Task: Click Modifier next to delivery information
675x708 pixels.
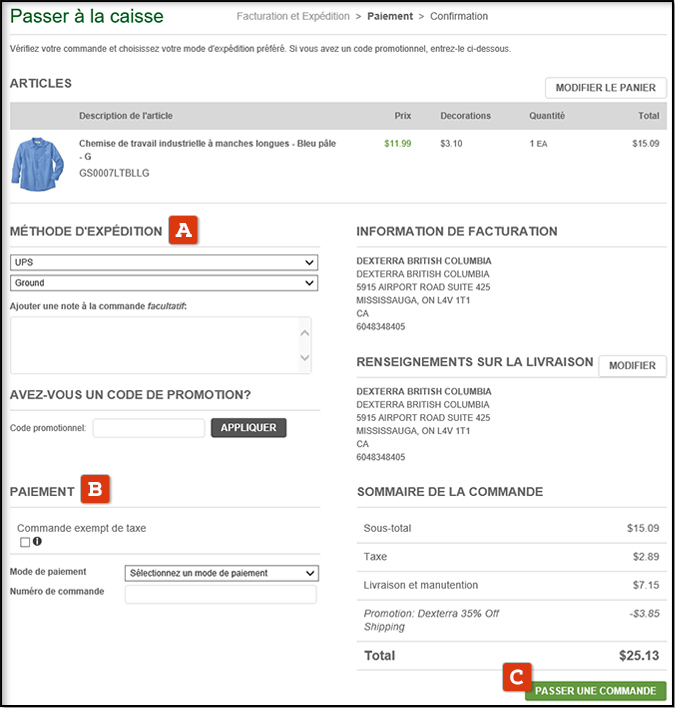Action: pos(632,366)
